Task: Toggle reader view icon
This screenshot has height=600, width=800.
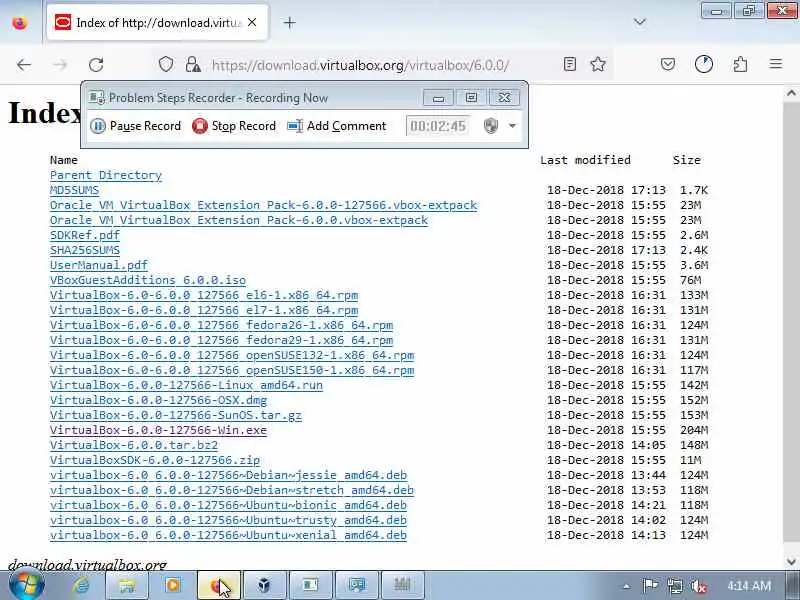Action: 570,64
